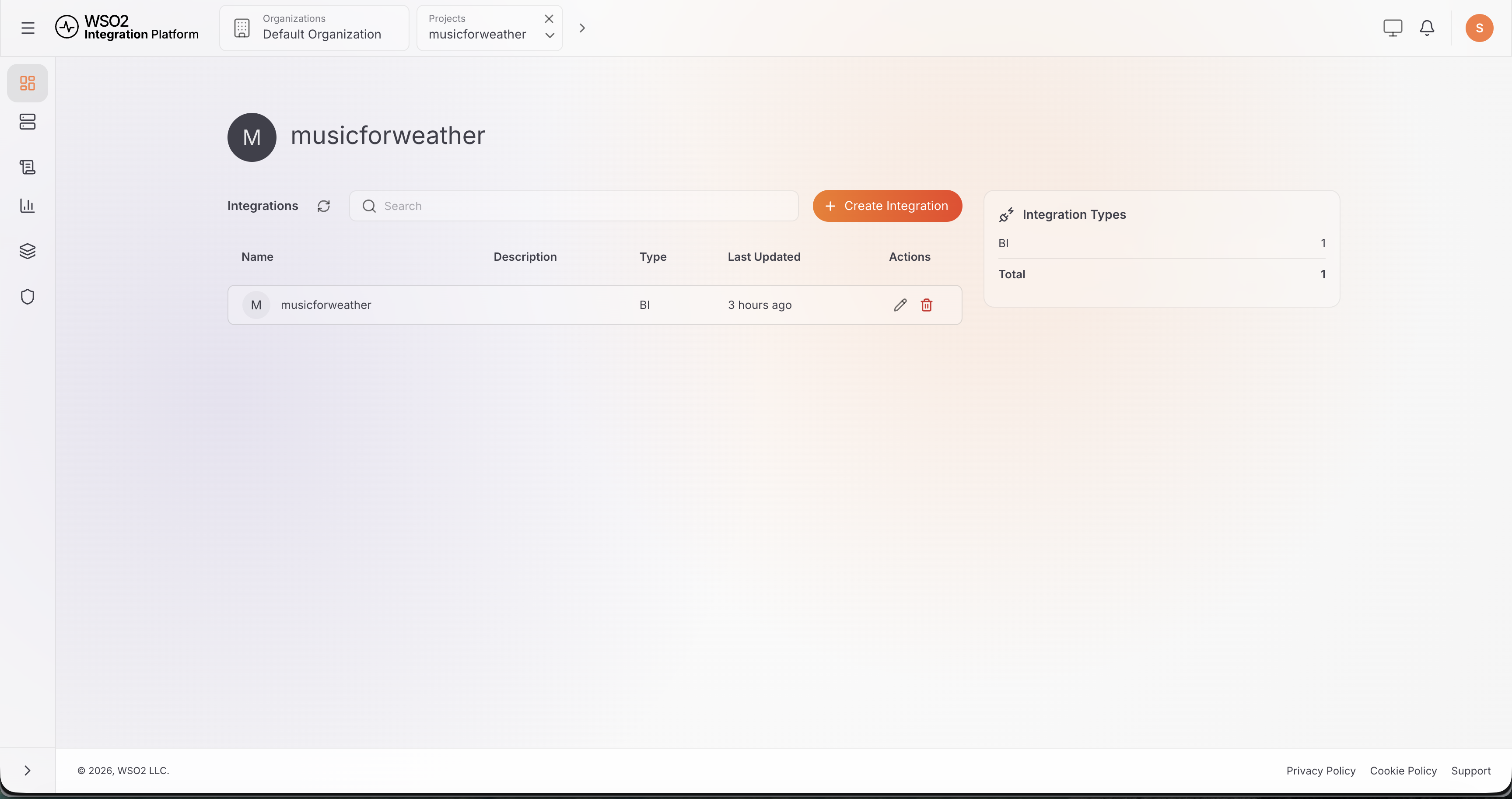Click the Description column header

pyautogui.click(x=525, y=256)
